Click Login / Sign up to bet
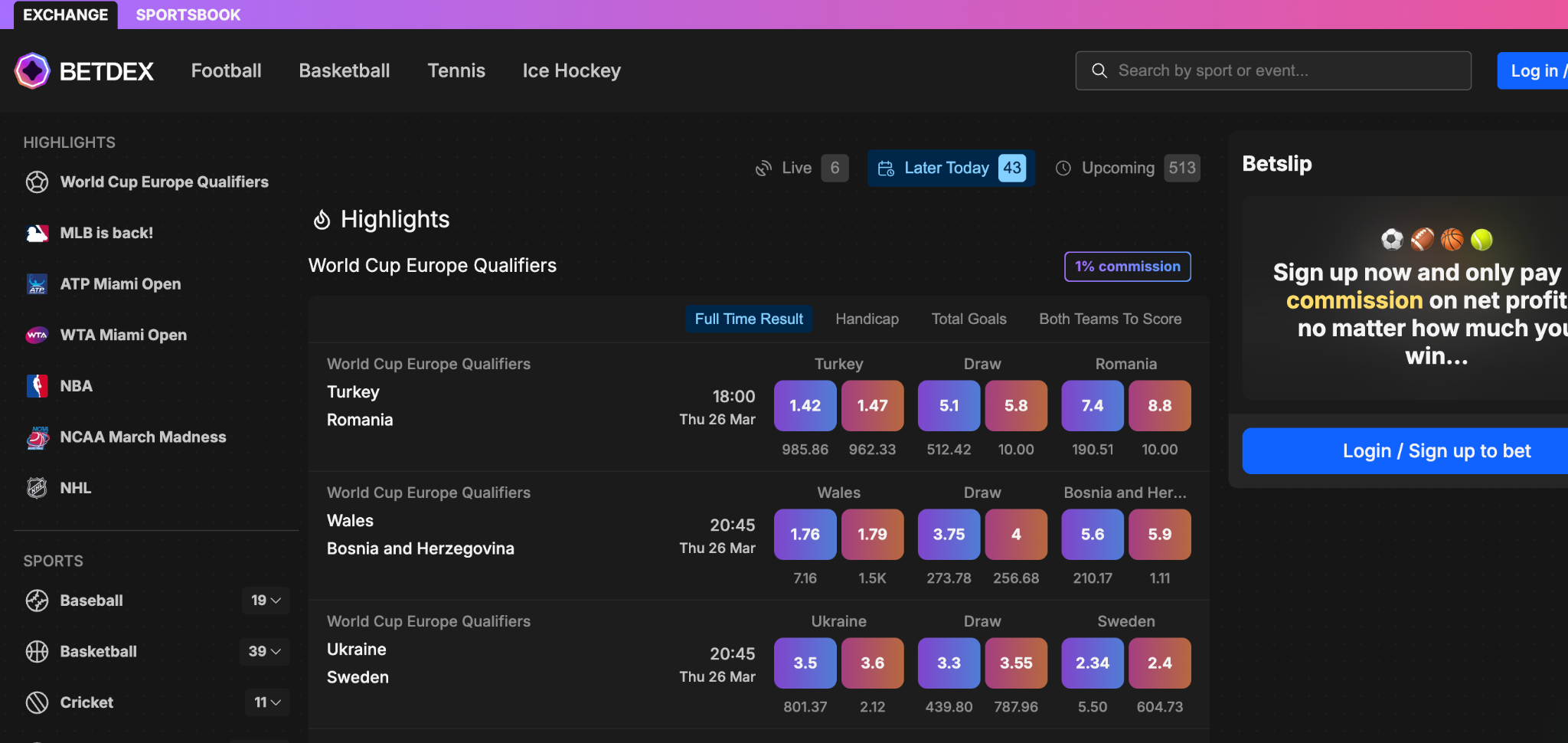Image resolution: width=1568 pixels, height=743 pixels. 1405,451
